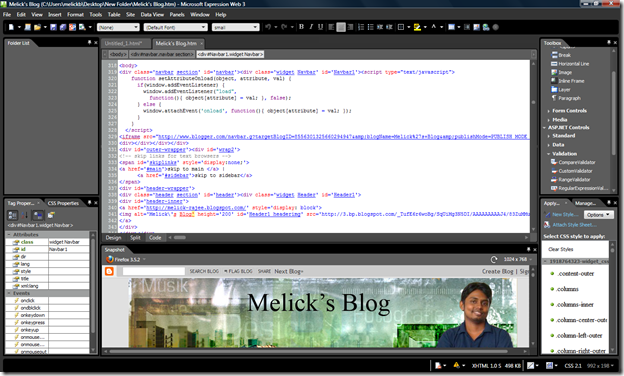This screenshot has width=624, height=376.
Task: Click the Save disk icon
Action: click(x=53, y=27)
